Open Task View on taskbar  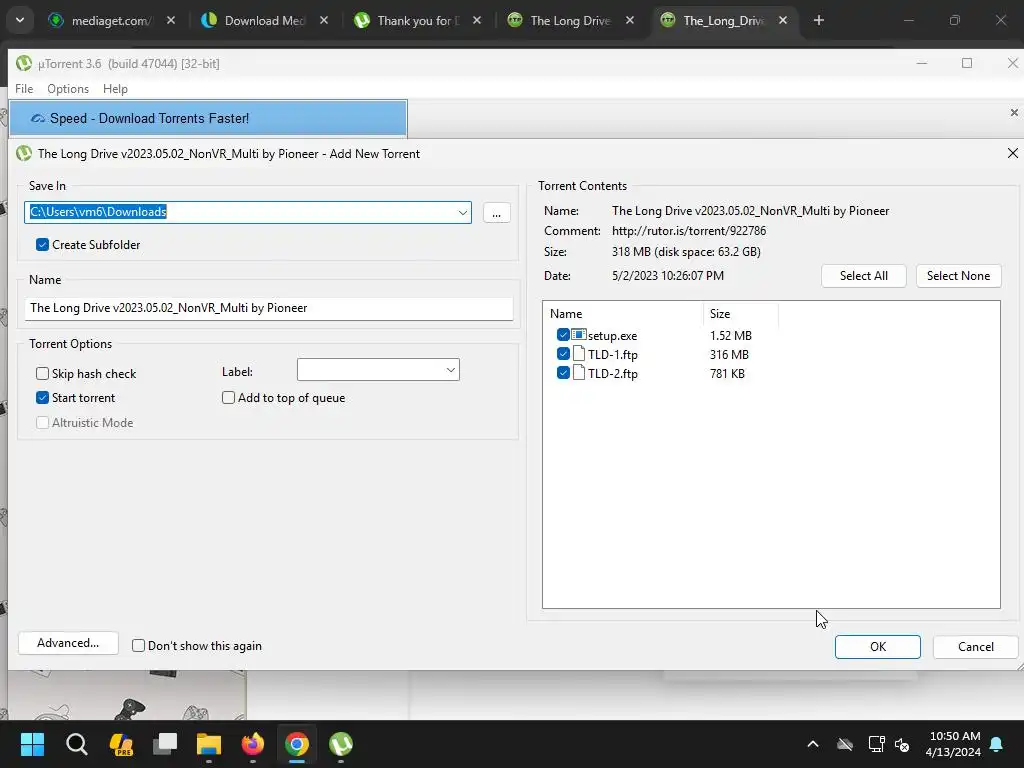(165, 744)
